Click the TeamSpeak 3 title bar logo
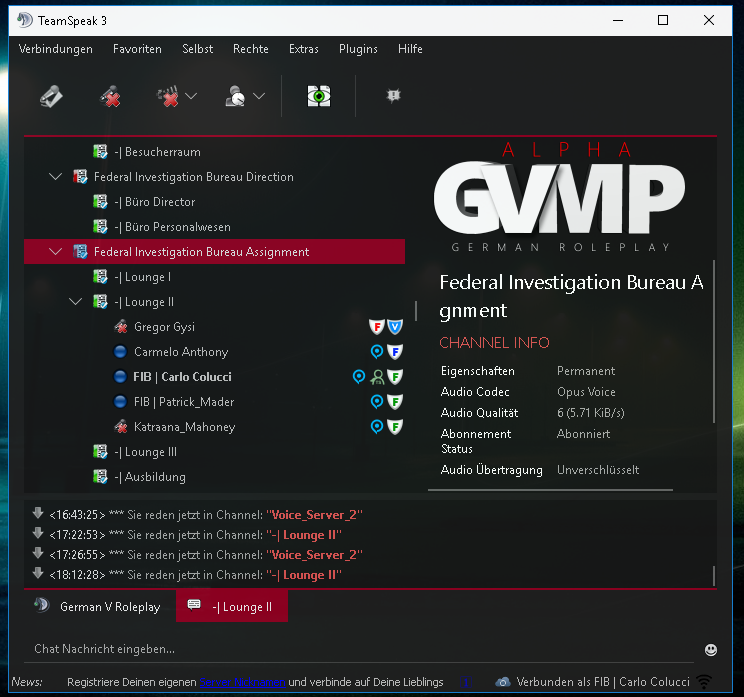Viewport: 744px width, 697px height. (25, 20)
